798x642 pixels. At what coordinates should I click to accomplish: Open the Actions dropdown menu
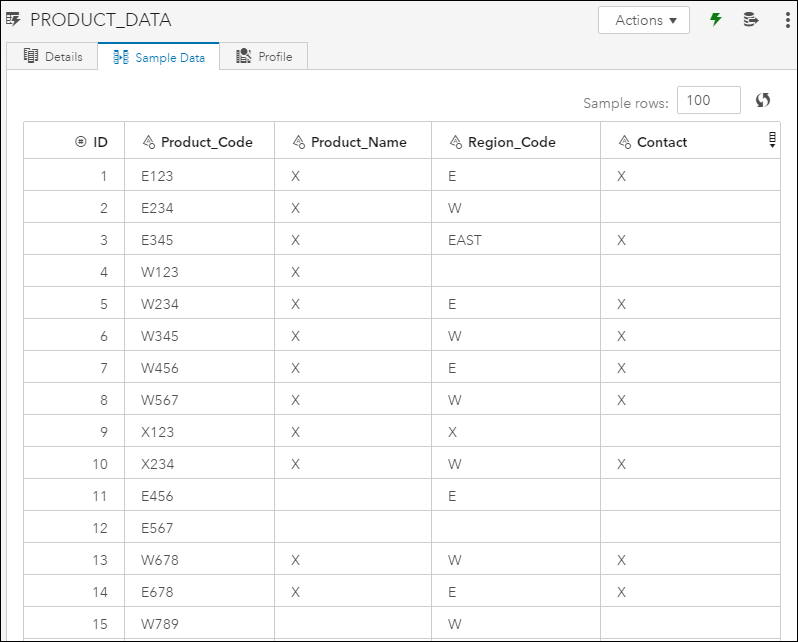coord(644,20)
